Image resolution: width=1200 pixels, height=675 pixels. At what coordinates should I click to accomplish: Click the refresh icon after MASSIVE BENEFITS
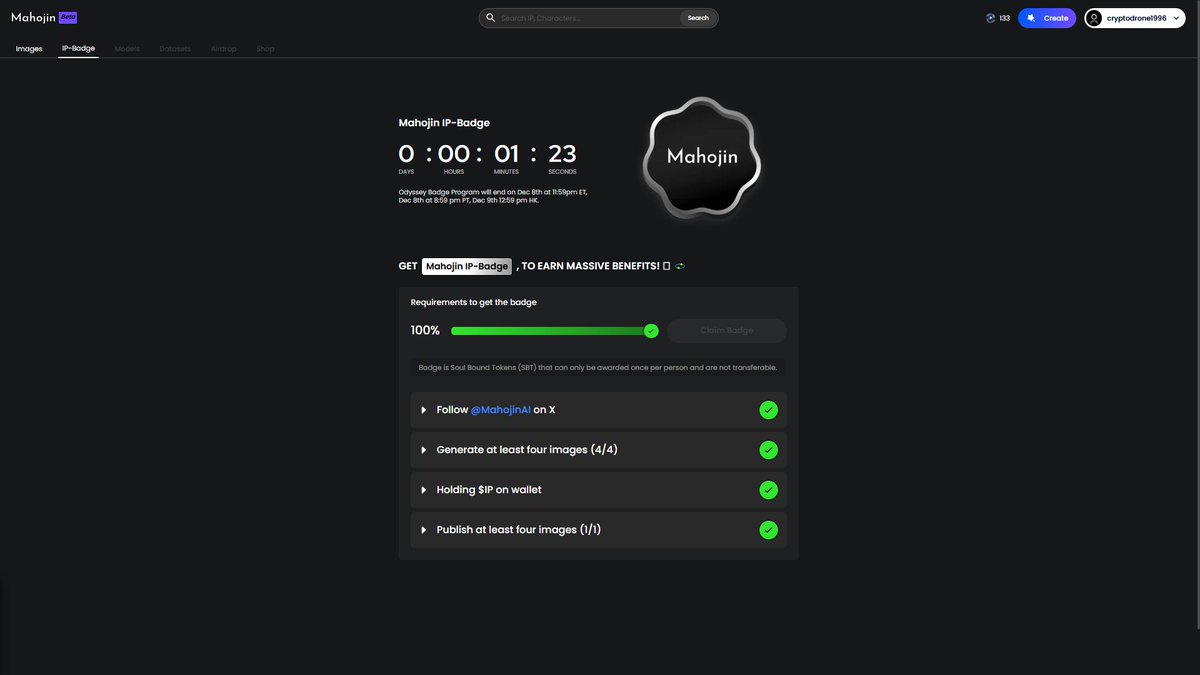(x=680, y=266)
